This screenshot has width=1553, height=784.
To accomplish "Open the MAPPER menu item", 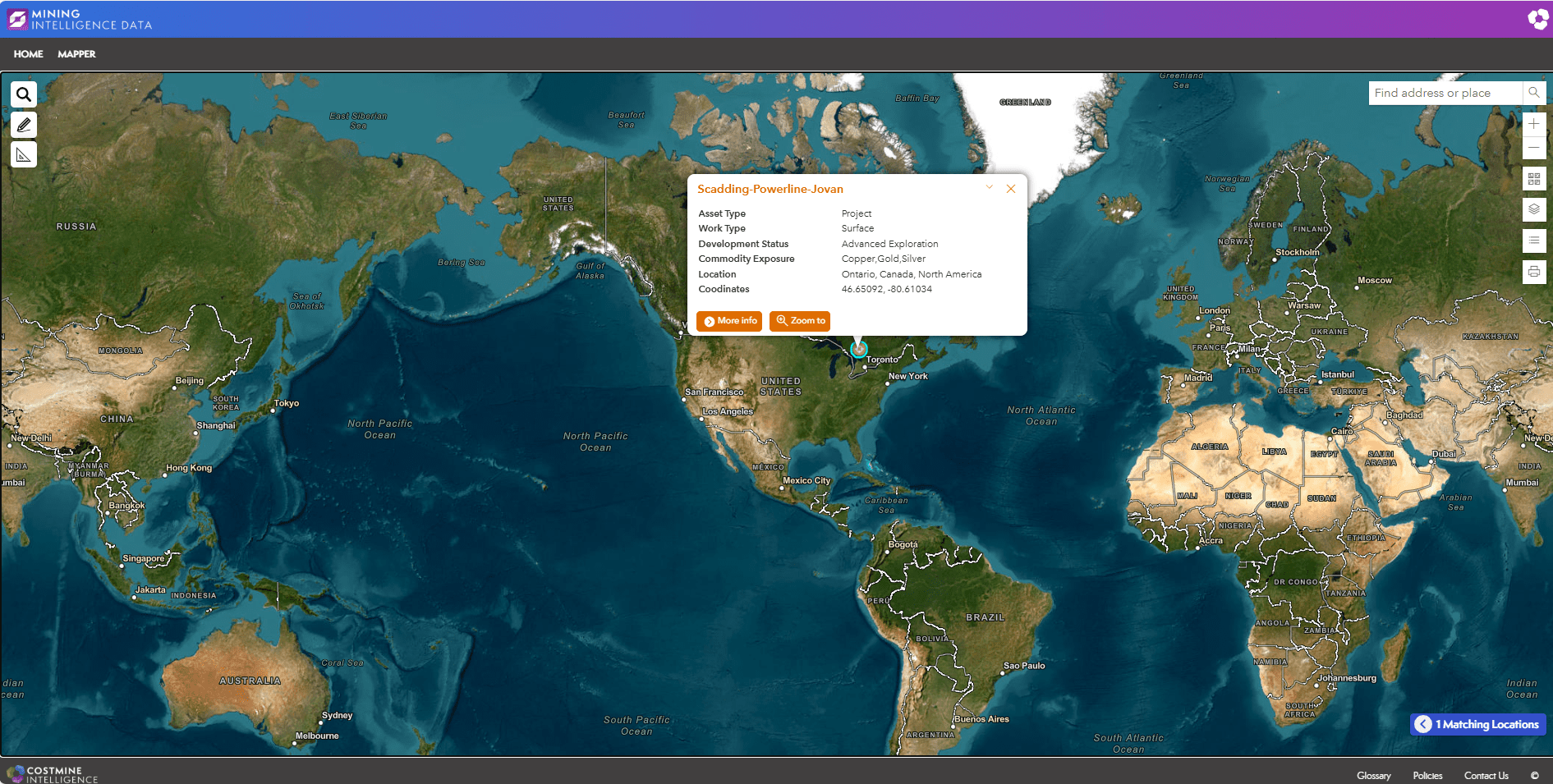I will (76, 54).
